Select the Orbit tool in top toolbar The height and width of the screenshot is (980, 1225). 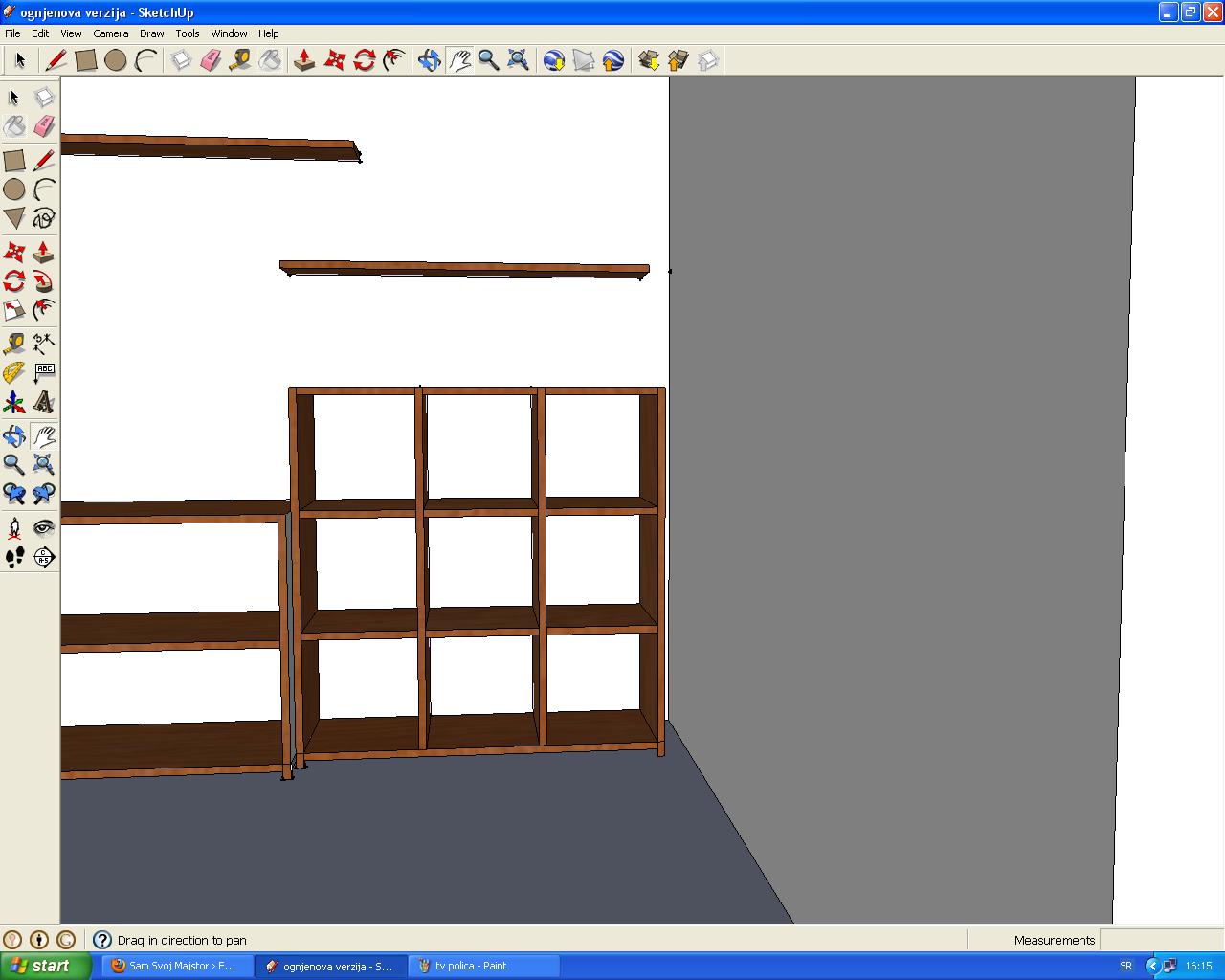pos(429,60)
